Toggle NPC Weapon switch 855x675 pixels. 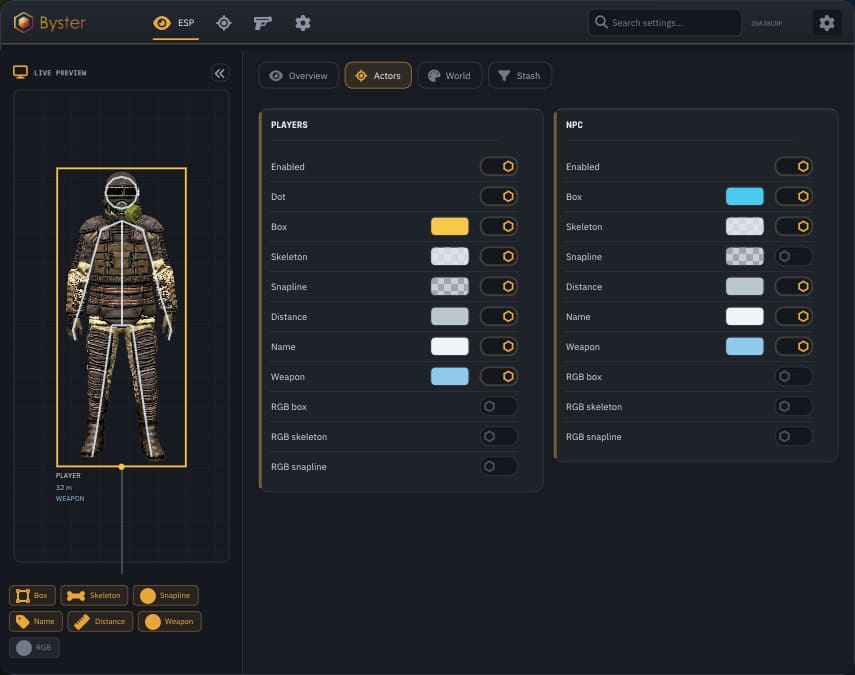pyautogui.click(x=793, y=346)
